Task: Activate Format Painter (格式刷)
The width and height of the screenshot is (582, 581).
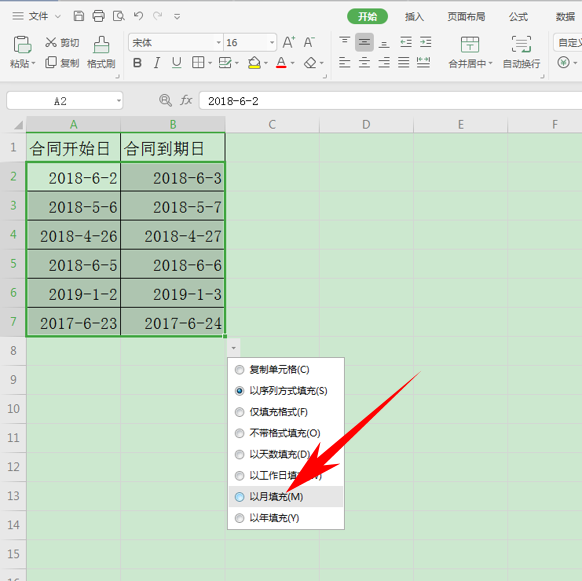Action: pos(101,52)
